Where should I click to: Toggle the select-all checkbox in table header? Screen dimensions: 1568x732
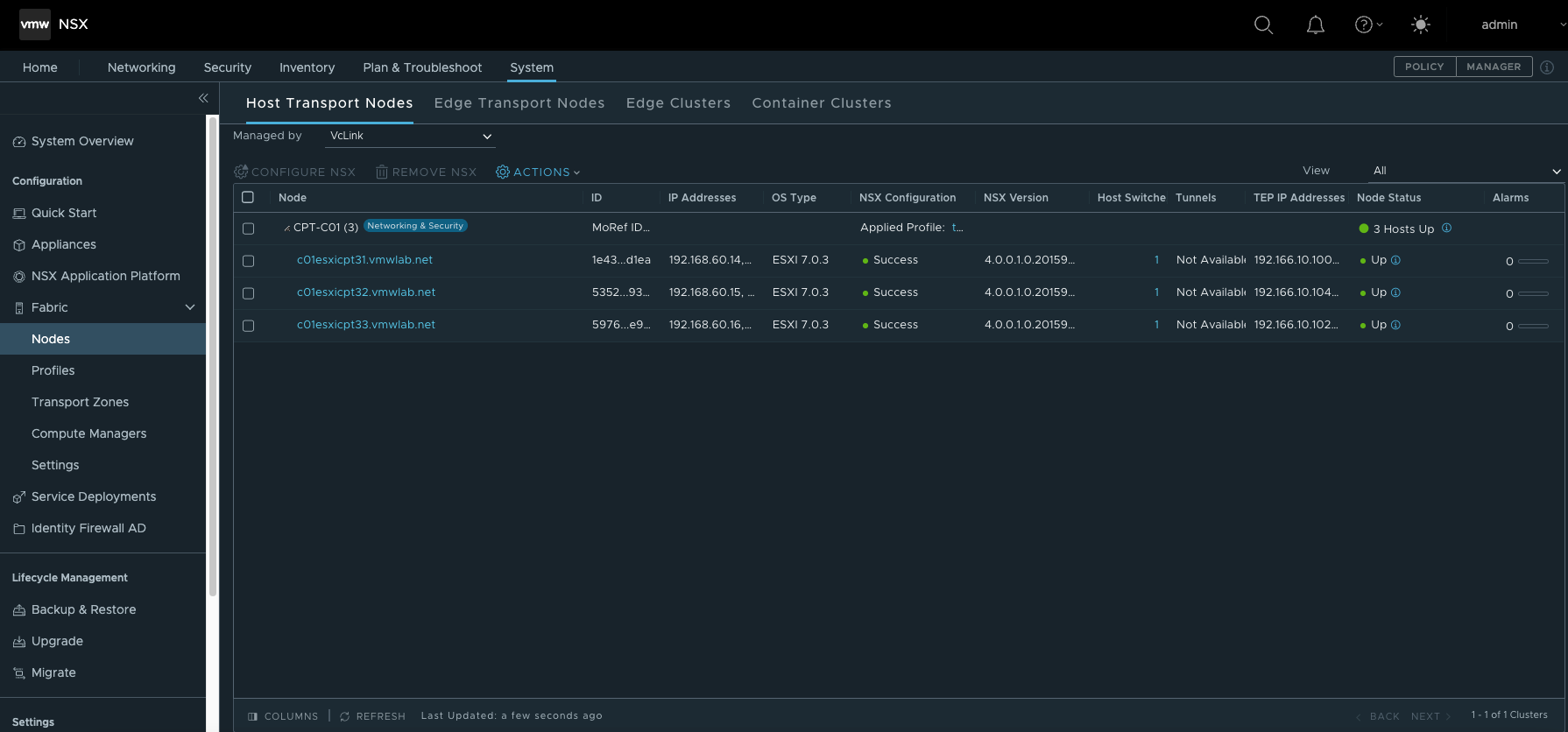[248, 197]
